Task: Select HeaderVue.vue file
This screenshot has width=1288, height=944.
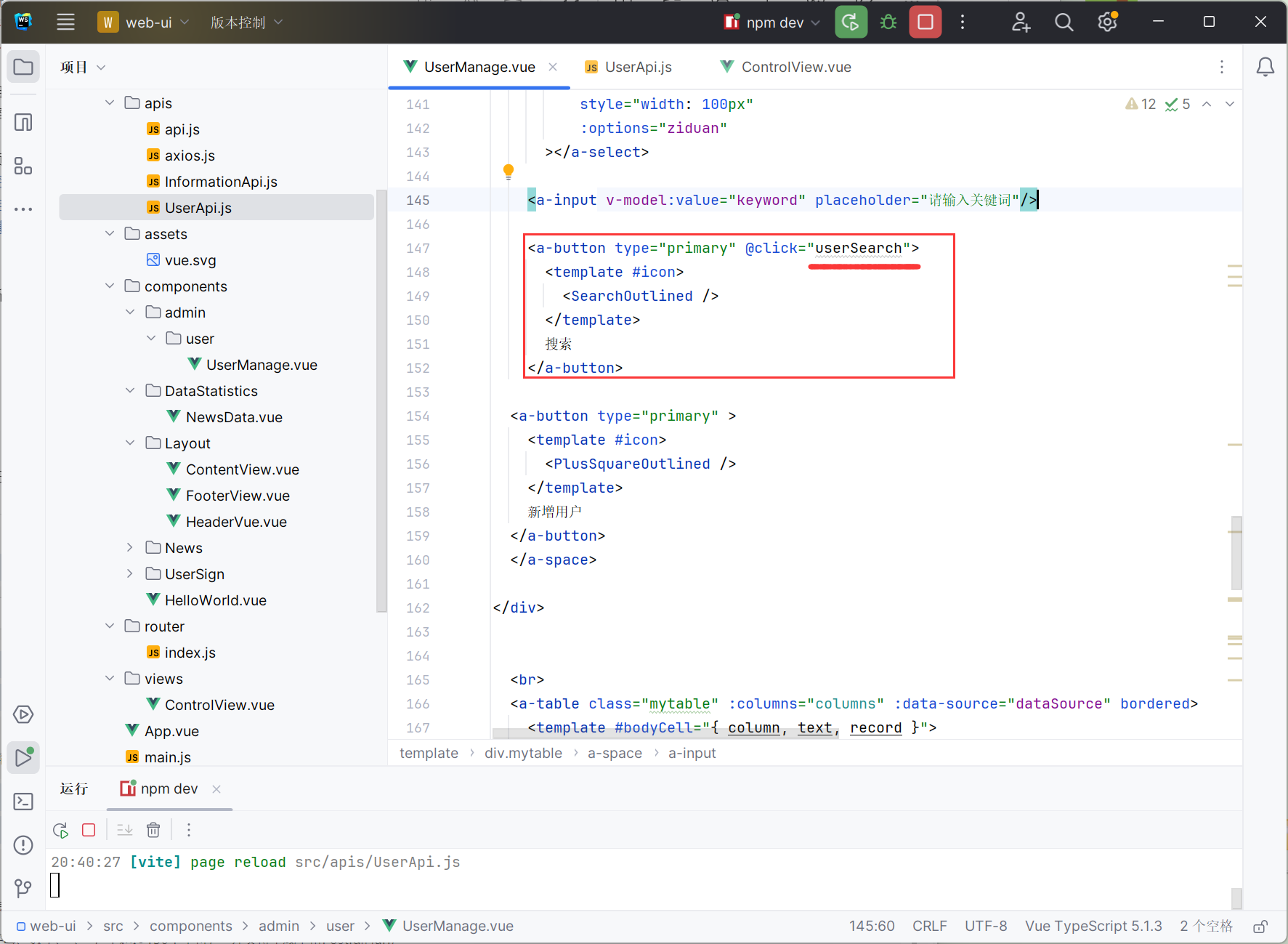Action: [x=236, y=522]
